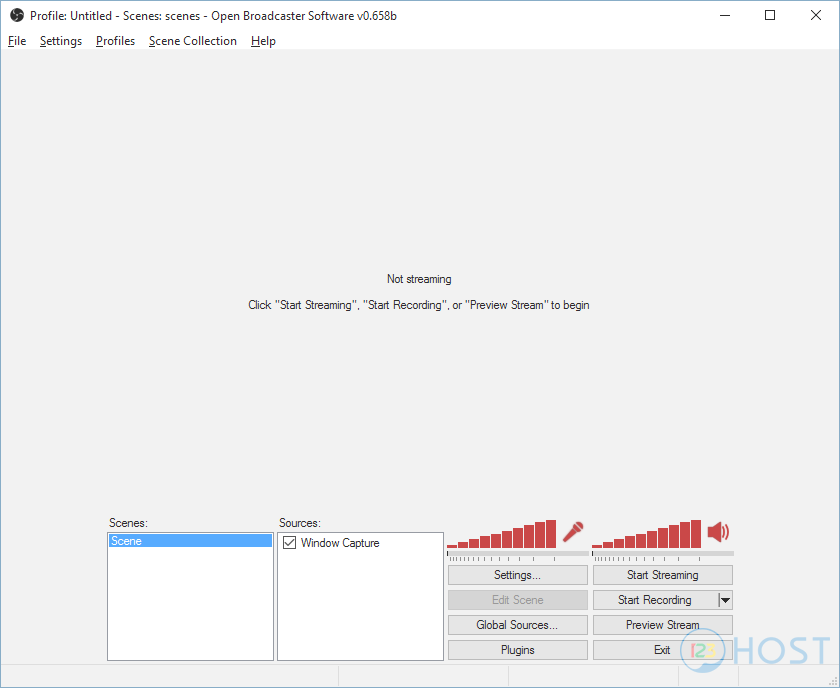The height and width of the screenshot is (688, 840).
Task: Mute desktop audio with the speaker icon
Action: click(x=718, y=532)
